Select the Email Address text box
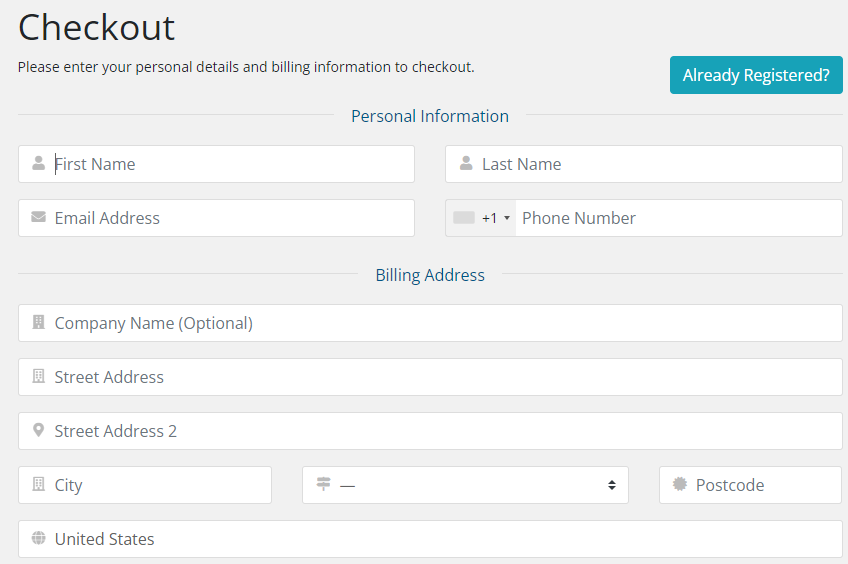Image resolution: width=848 pixels, height=564 pixels. tap(230, 218)
